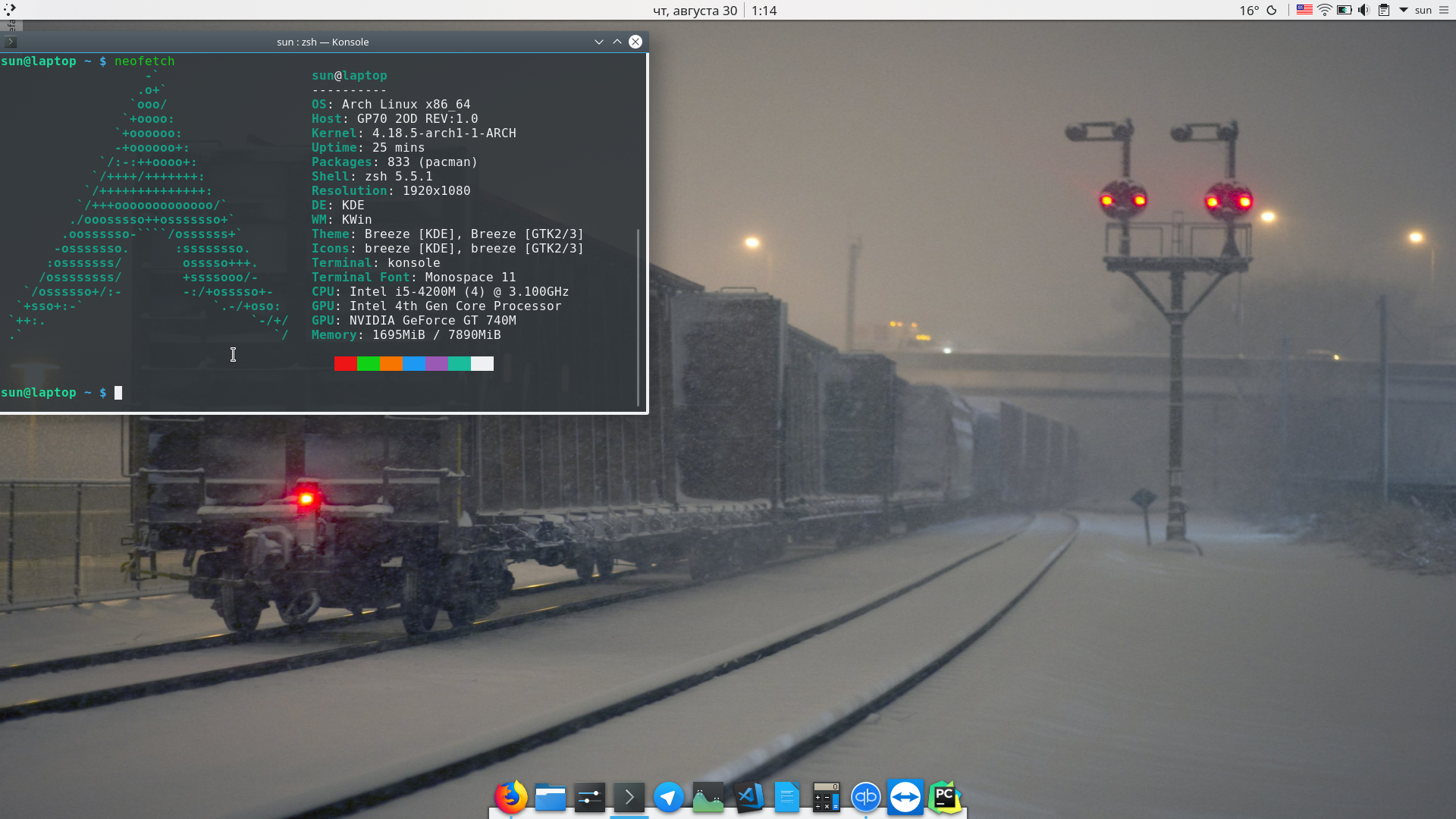The width and height of the screenshot is (1456, 819).
Task: Launch Firefox from the dock
Action: click(511, 797)
